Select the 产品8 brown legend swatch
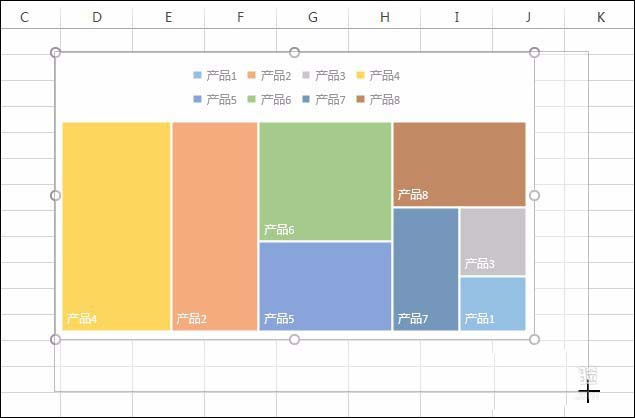Image resolution: width=635 pixels, height=418 pixels. (x=361, y=100)
